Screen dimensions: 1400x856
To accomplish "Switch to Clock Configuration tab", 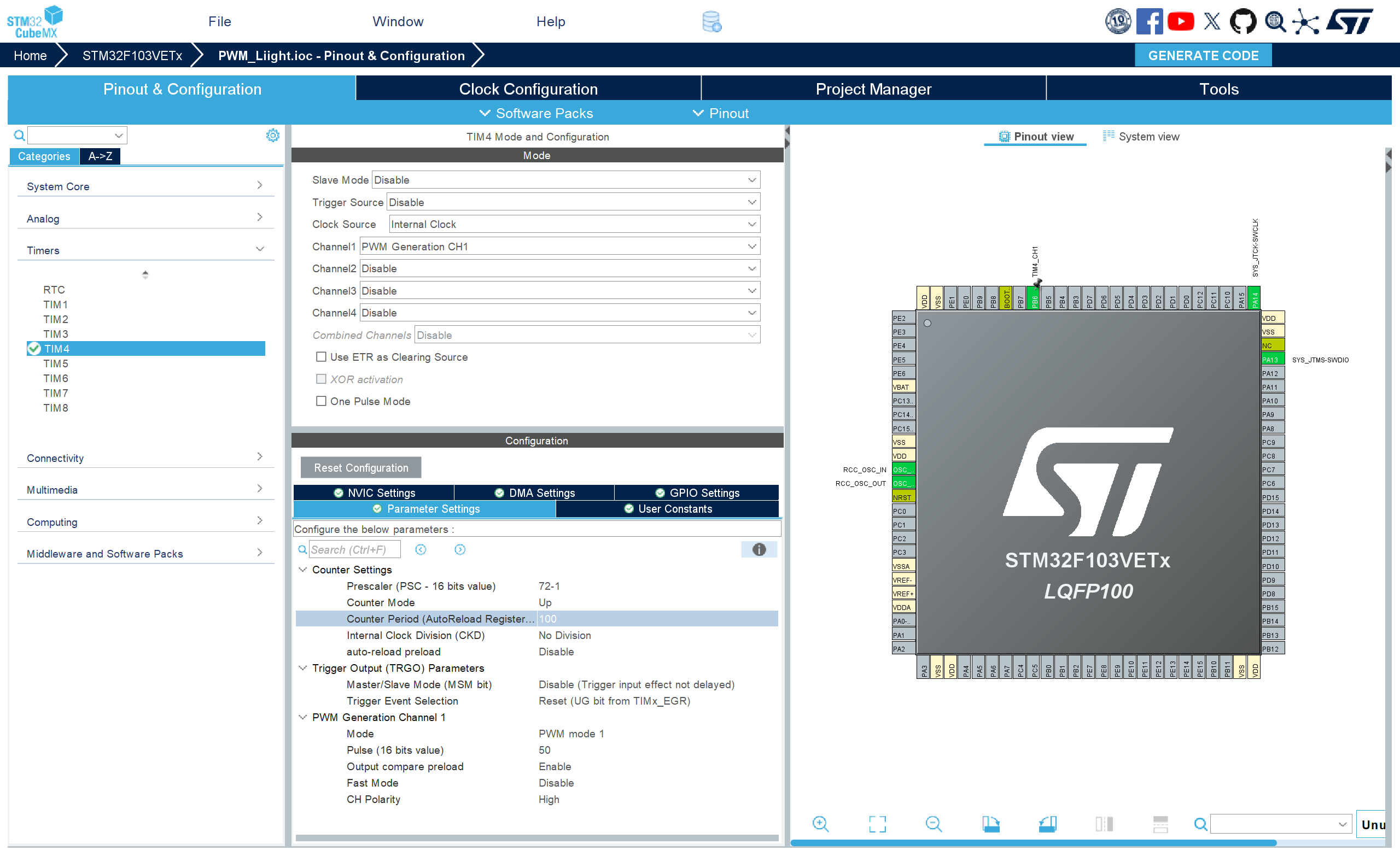I will [x=528, y=89].
